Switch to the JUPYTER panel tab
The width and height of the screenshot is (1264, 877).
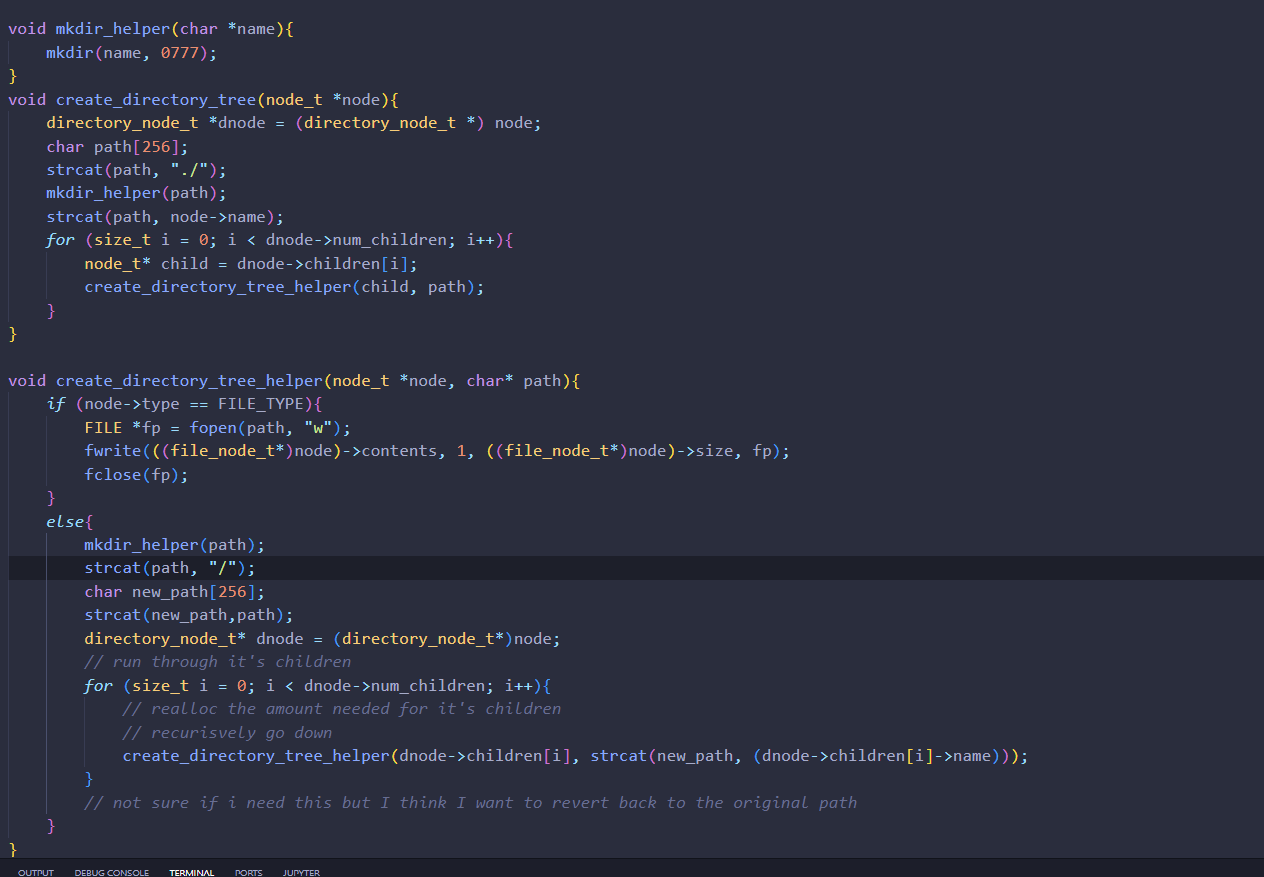click(x=301, y=872)
